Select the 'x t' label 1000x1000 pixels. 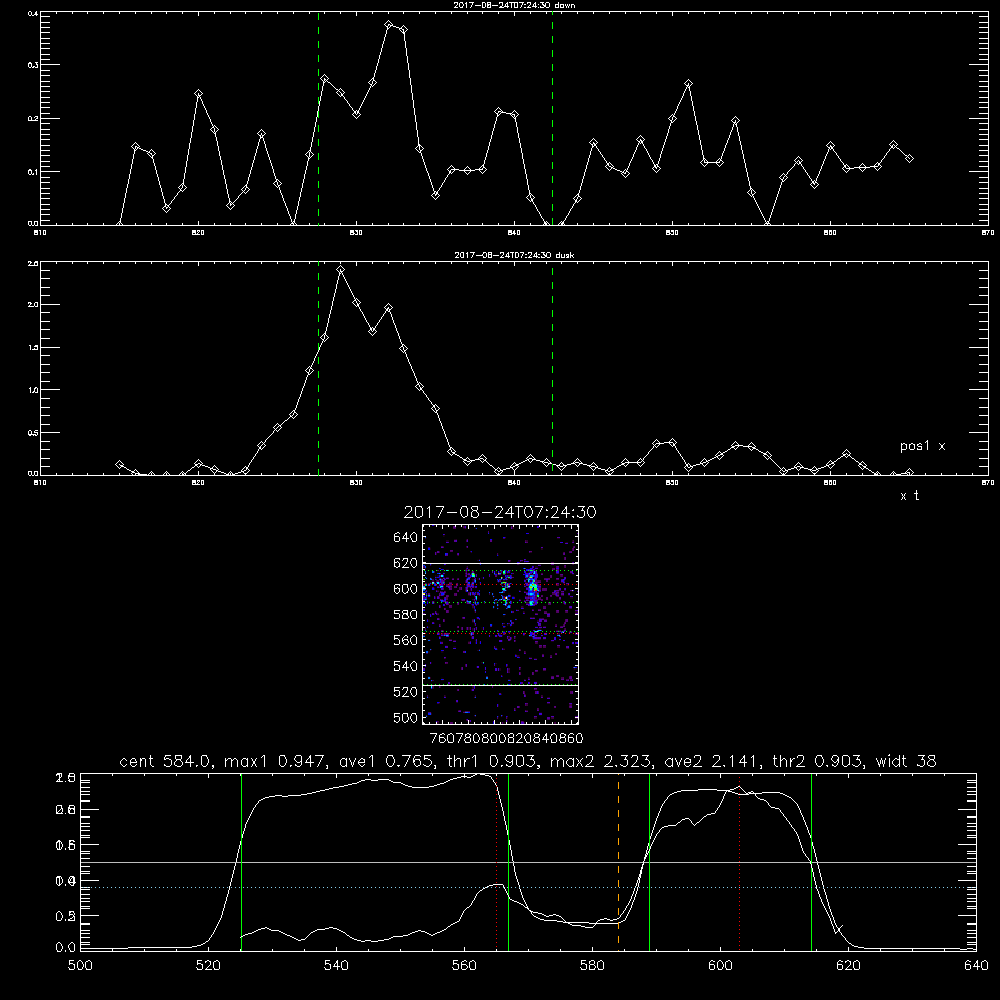click(x=909, y=496)
